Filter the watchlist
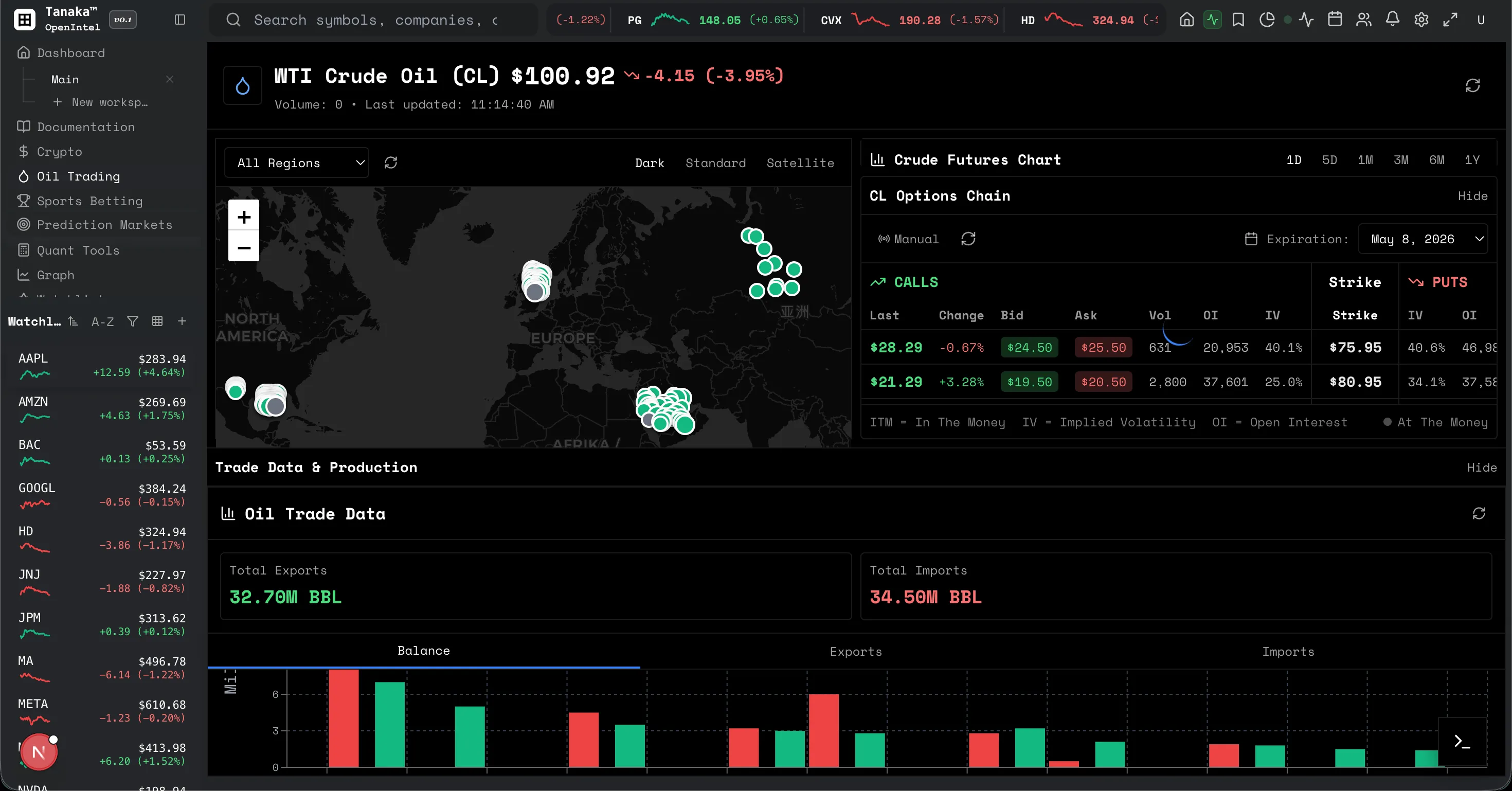This screenshot has height=791, width=1512. [133, 321]
